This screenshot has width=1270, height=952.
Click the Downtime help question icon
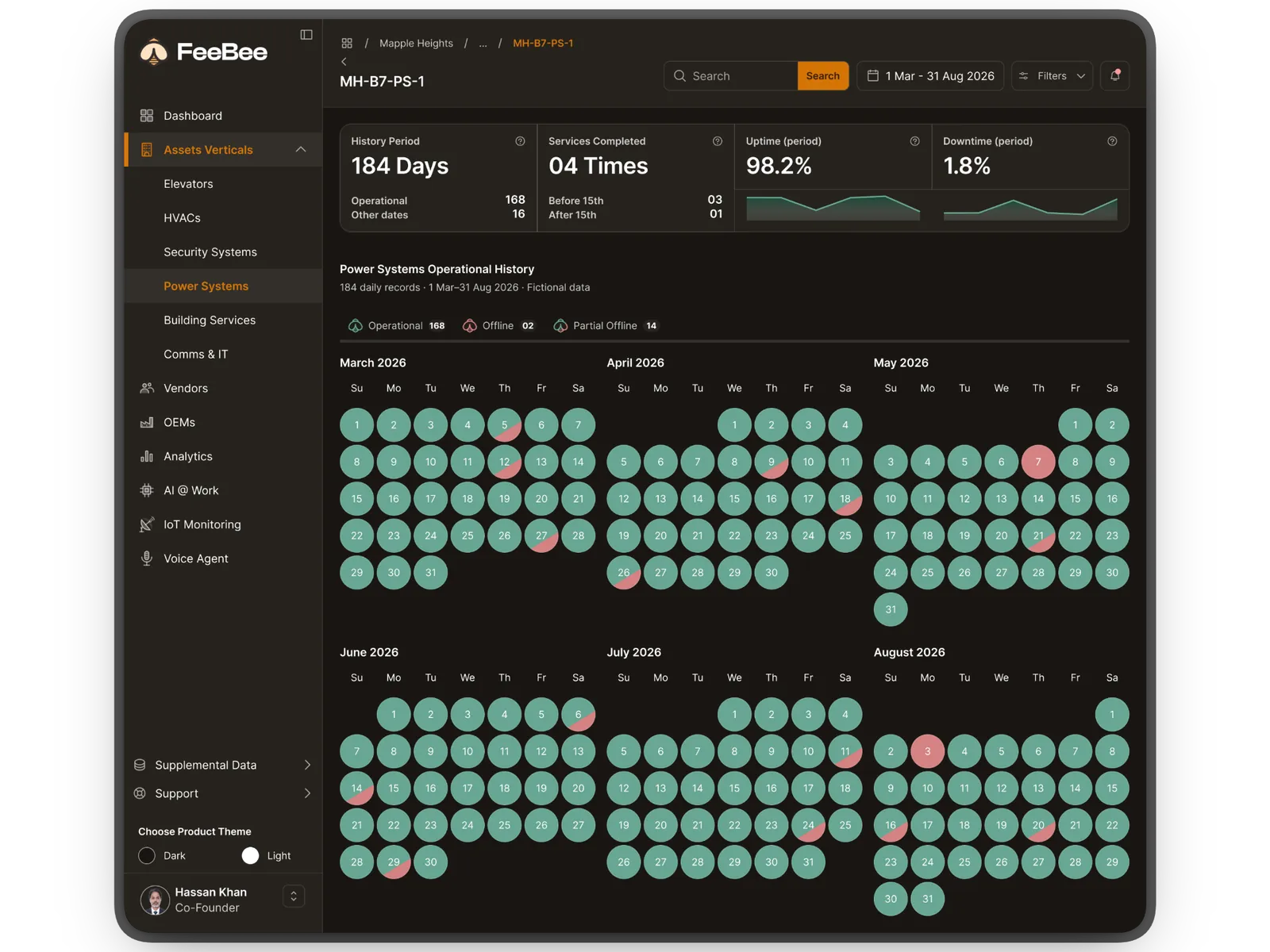pyautogui.click(x=1112, y=141)
